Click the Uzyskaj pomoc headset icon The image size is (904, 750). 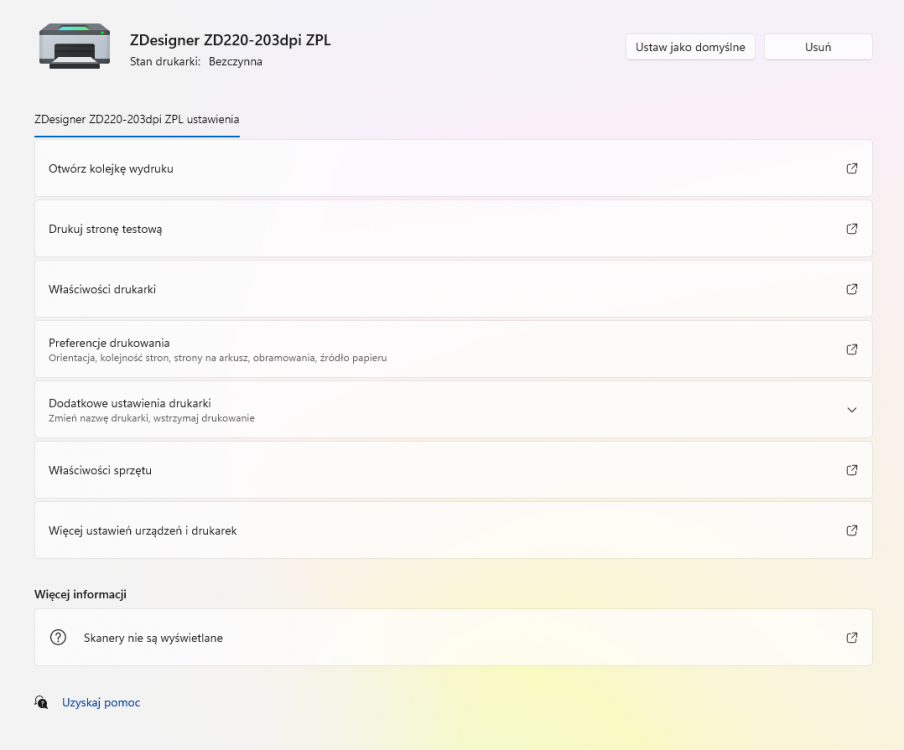pos(41,702)
